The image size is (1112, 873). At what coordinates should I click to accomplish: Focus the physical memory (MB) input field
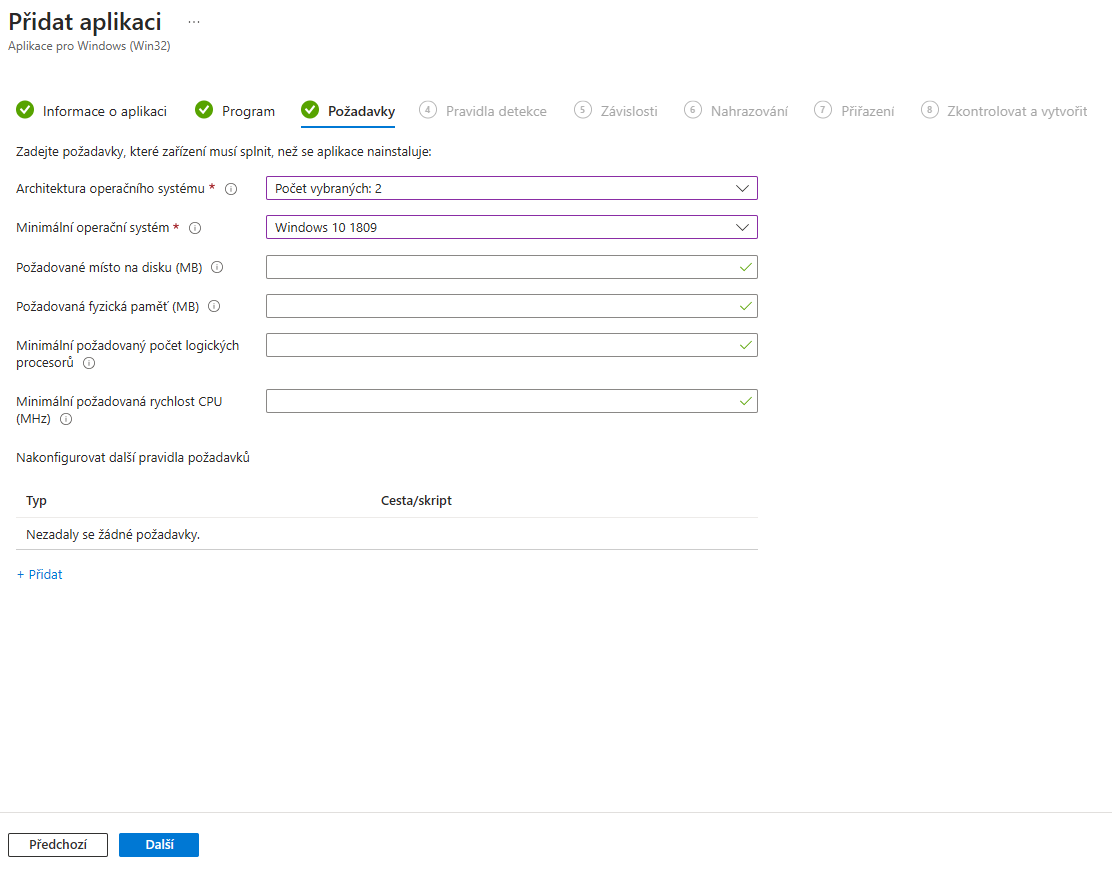pyautogui.click(x=511, y=306)
